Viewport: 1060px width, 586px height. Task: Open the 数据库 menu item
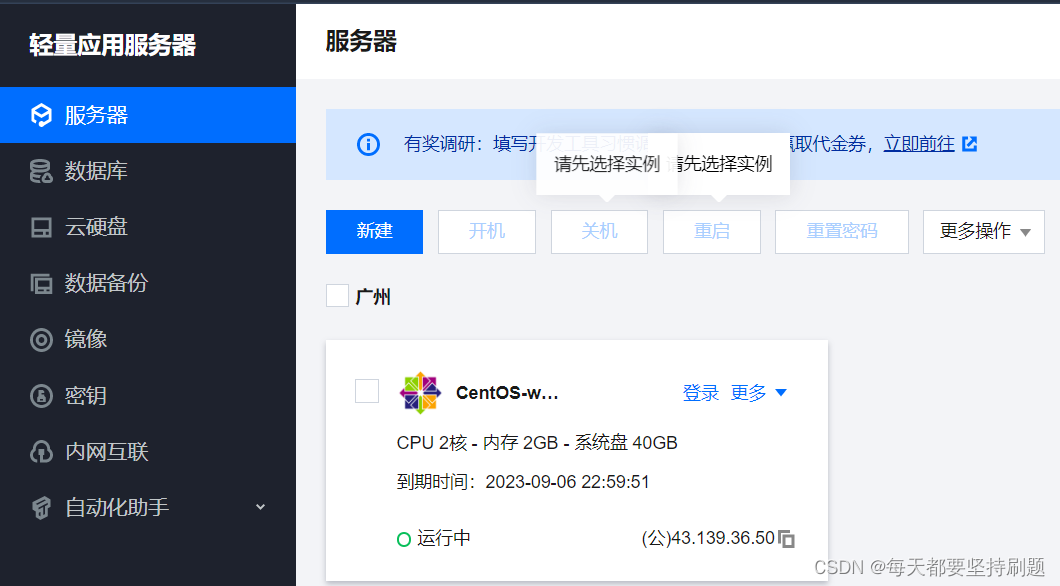[148, 171]
